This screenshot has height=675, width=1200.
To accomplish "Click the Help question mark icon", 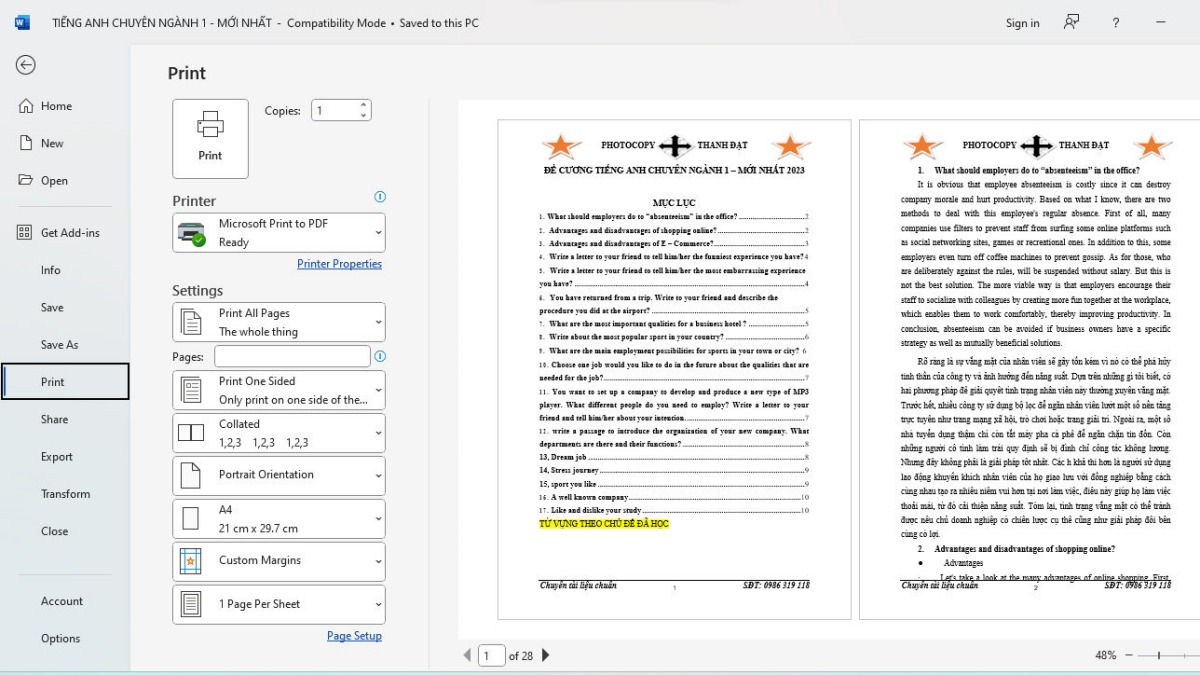I will [1115, 22].
